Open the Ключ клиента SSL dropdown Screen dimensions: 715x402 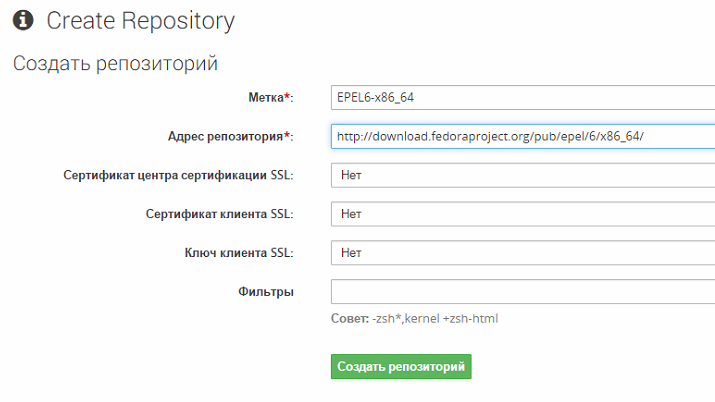coord(522,253)
